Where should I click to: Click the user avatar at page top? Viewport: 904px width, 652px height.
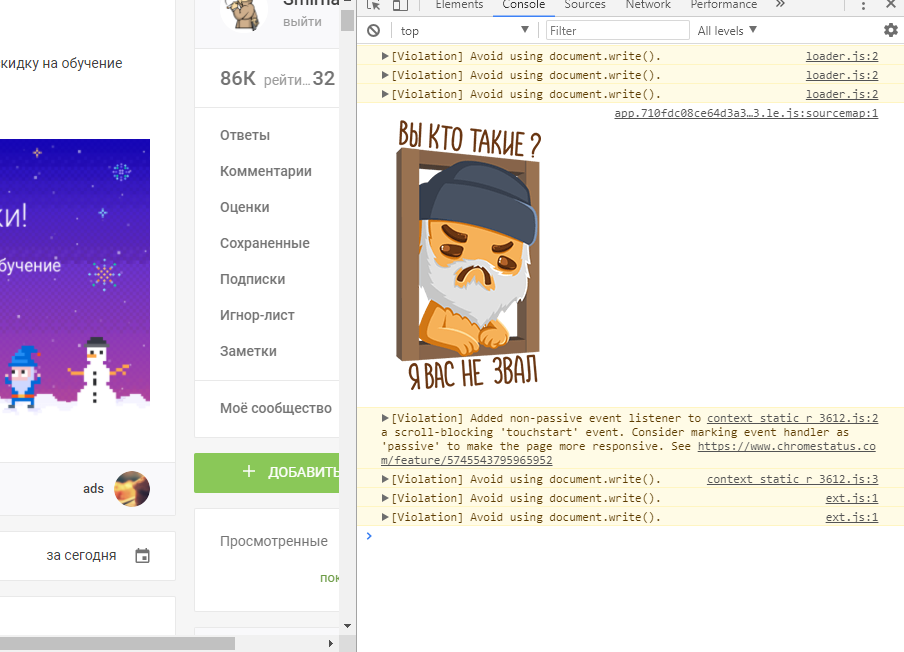(x=243, y=13)
